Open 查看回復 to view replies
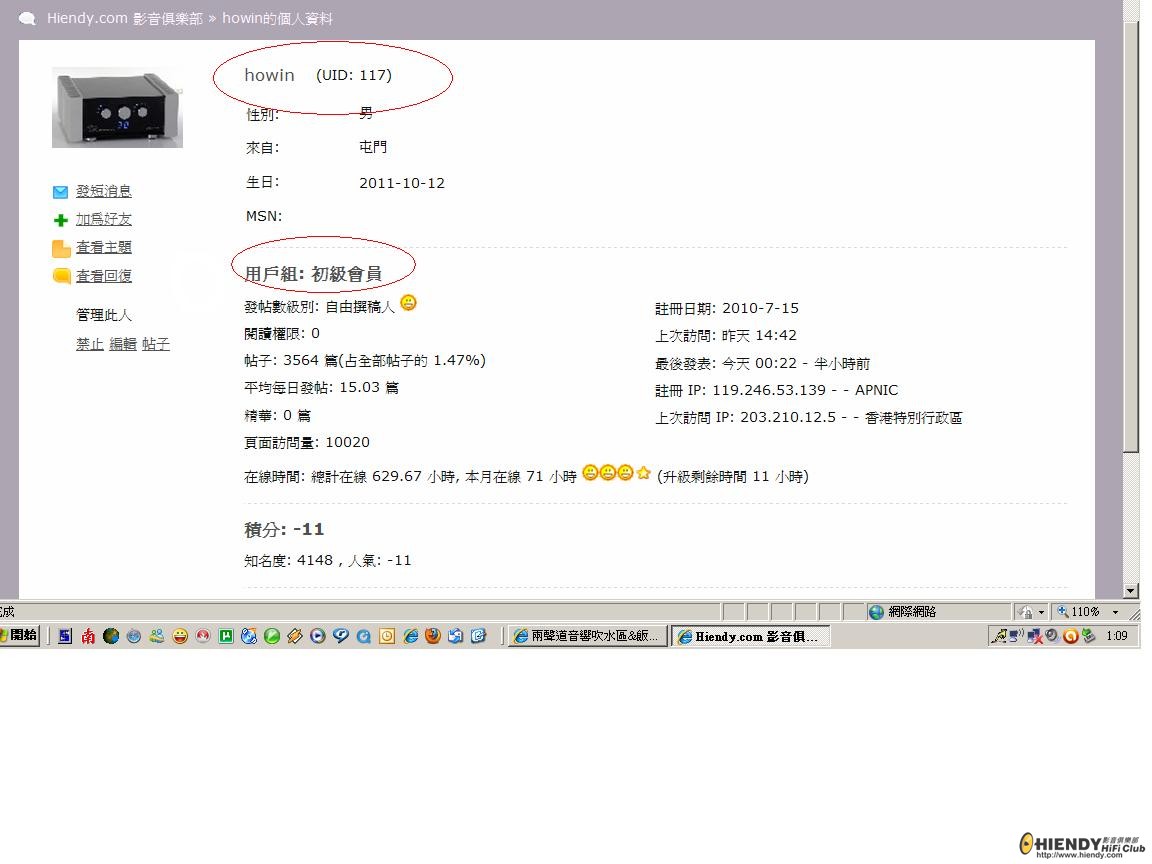1152x864 pixels. (104, 276)
